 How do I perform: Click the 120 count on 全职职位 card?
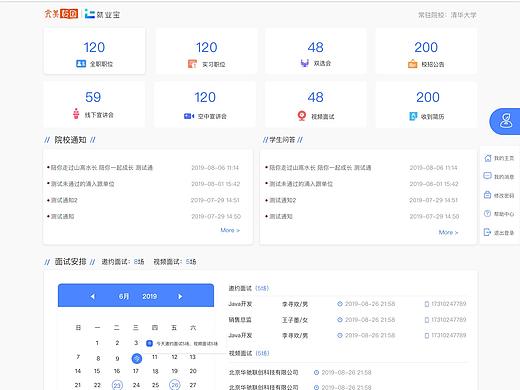tap(94, 47)
